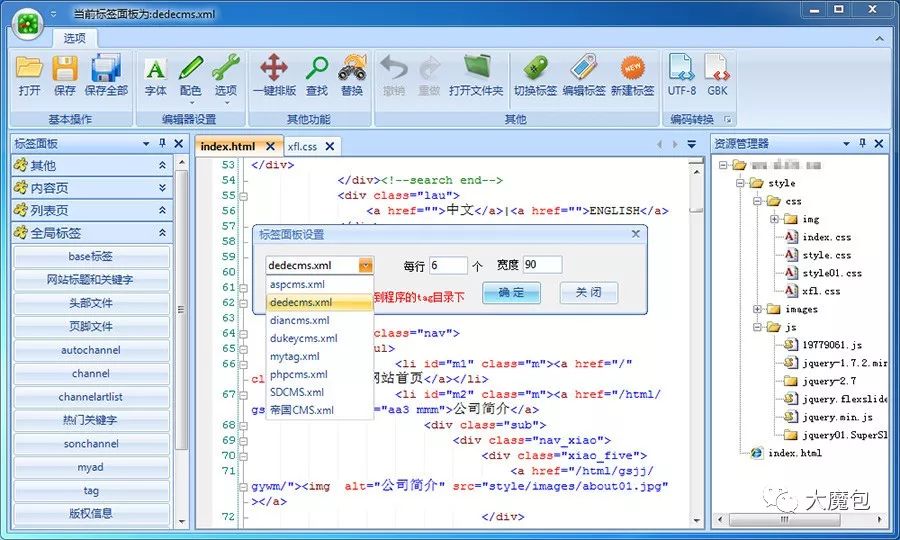Collapse the style folder in tree

coord(741,183)
